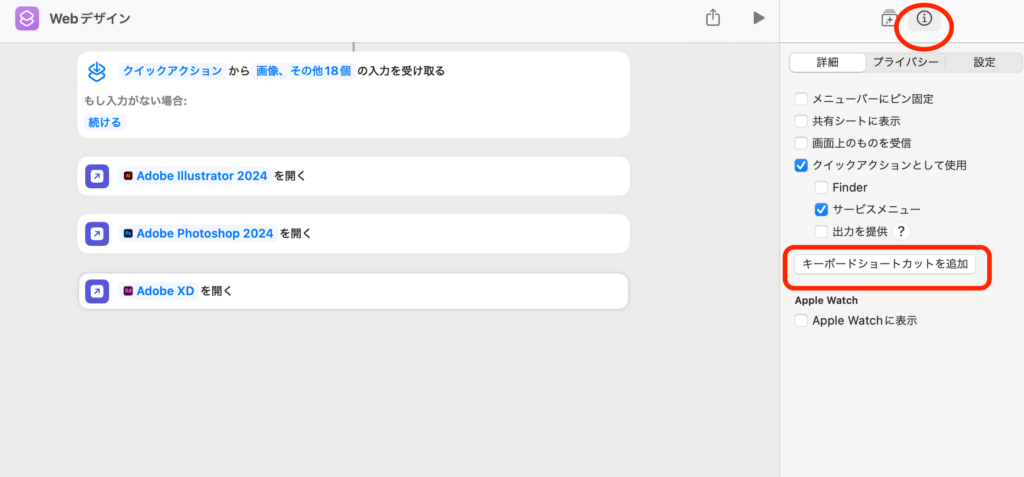Click the Web デザイン shortcut app icon
Viewport: 1024px width, 477px height.
[x=27, y=19]
